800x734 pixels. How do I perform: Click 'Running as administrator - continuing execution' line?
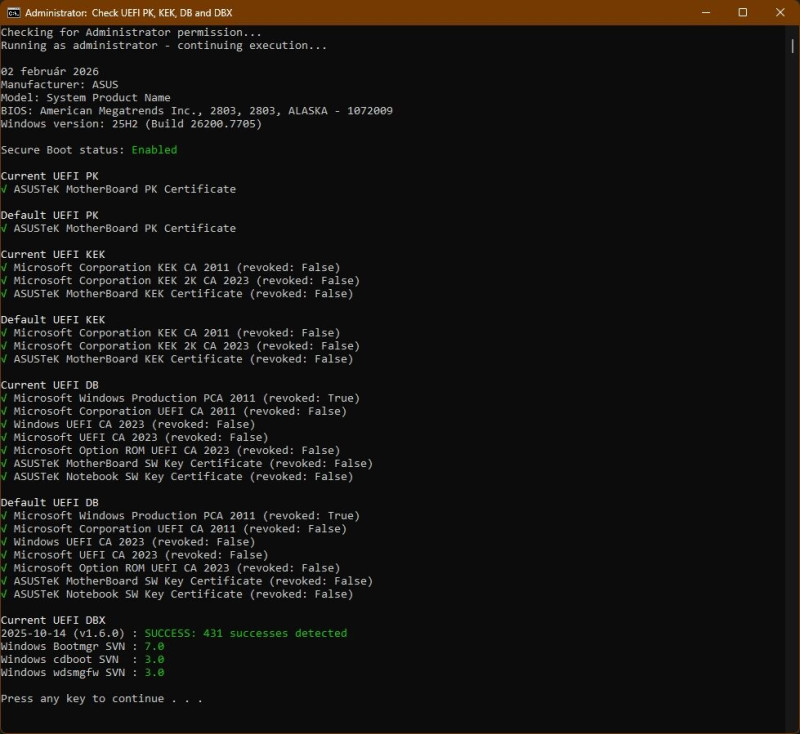[164, 45]
